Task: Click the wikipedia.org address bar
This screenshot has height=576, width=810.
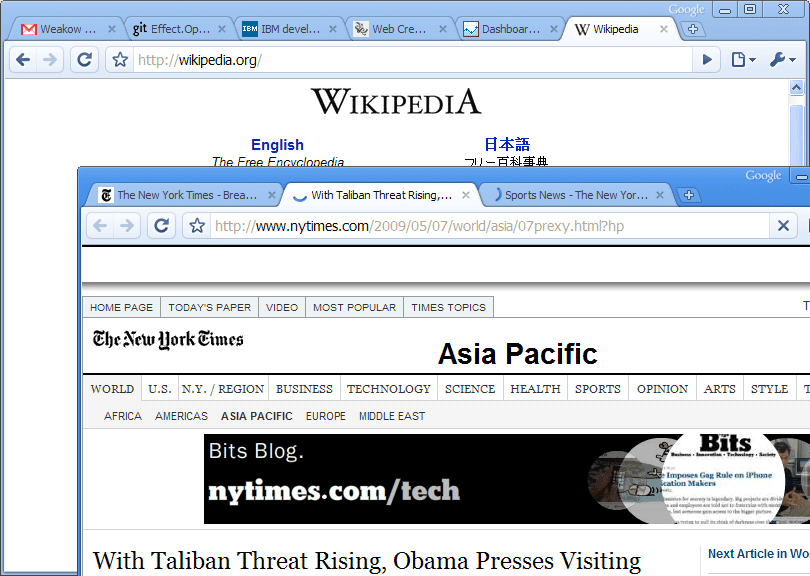Action: (412, 60)
